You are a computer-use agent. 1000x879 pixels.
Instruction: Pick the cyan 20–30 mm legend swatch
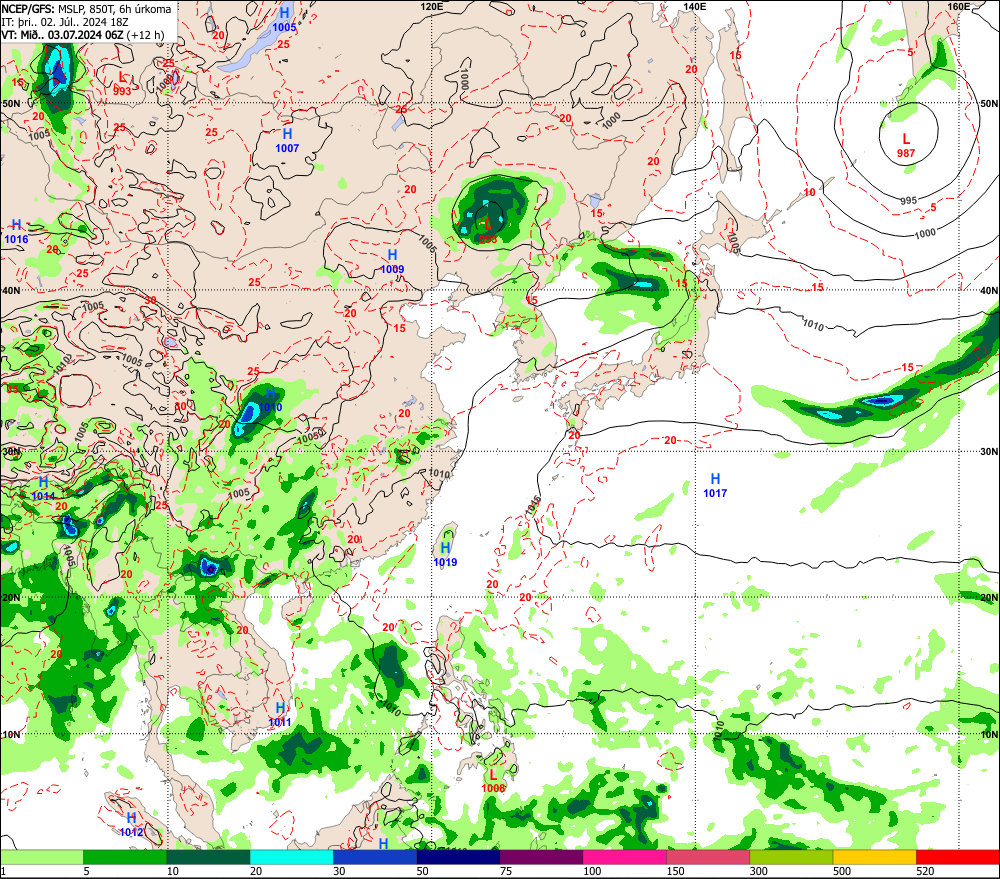click(291, 857)
